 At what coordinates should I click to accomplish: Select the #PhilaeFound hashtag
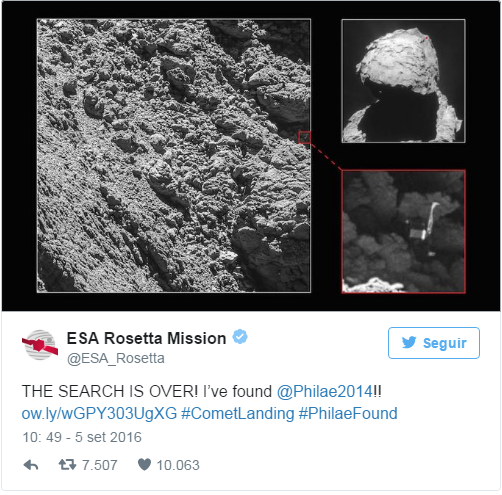coord(348,414)
